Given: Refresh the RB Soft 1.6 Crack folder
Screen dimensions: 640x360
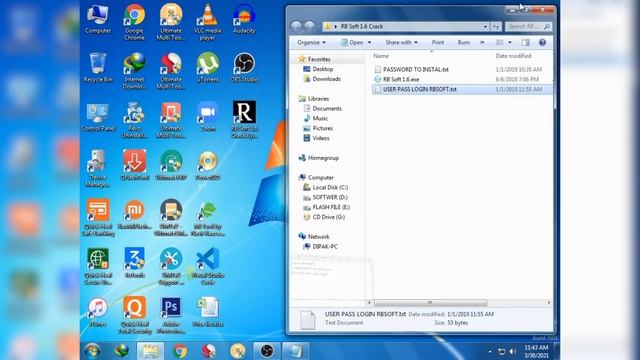Looking at the screenshot, I should pyautogui.click(x=496, y=27).
